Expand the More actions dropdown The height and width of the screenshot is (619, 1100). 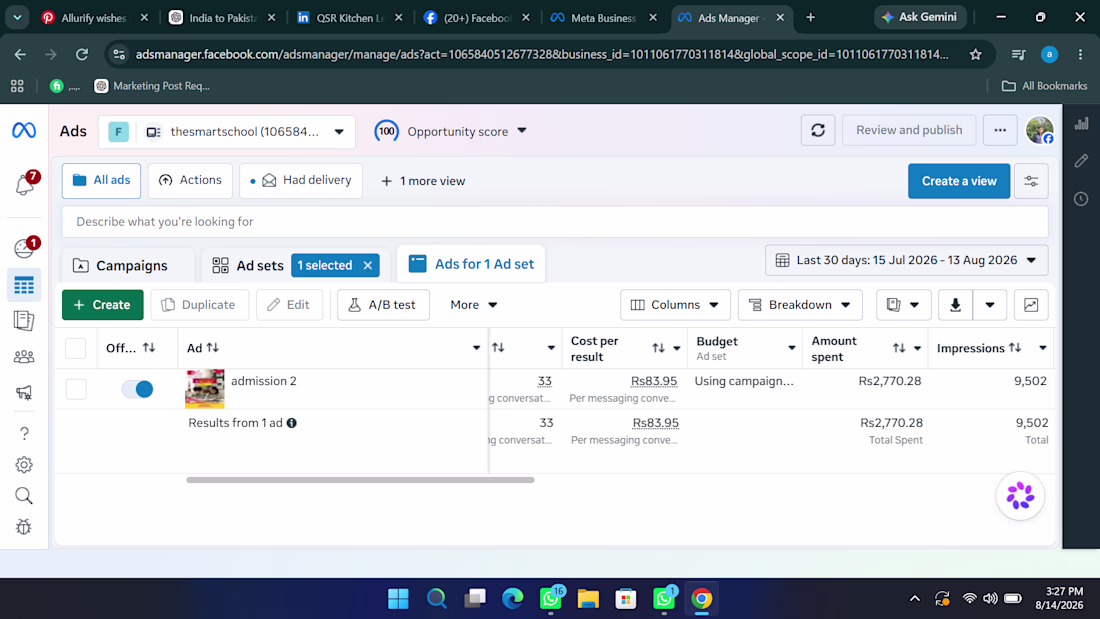474,305
